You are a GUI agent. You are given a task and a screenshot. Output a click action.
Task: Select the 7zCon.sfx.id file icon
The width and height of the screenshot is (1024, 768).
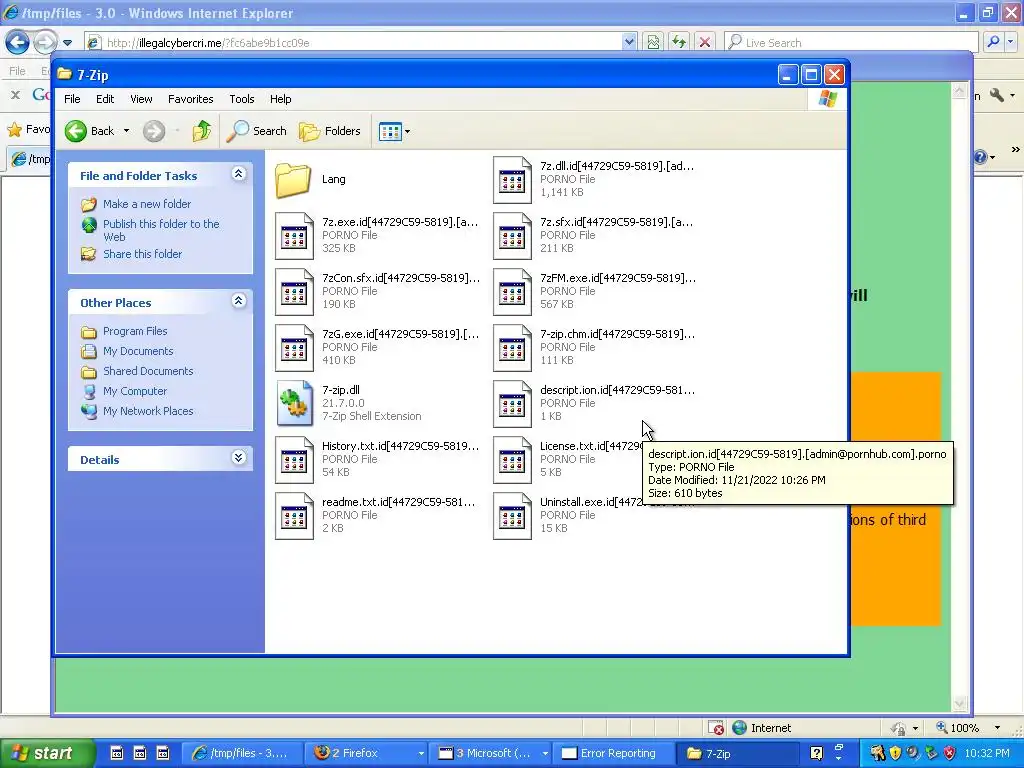294,292
